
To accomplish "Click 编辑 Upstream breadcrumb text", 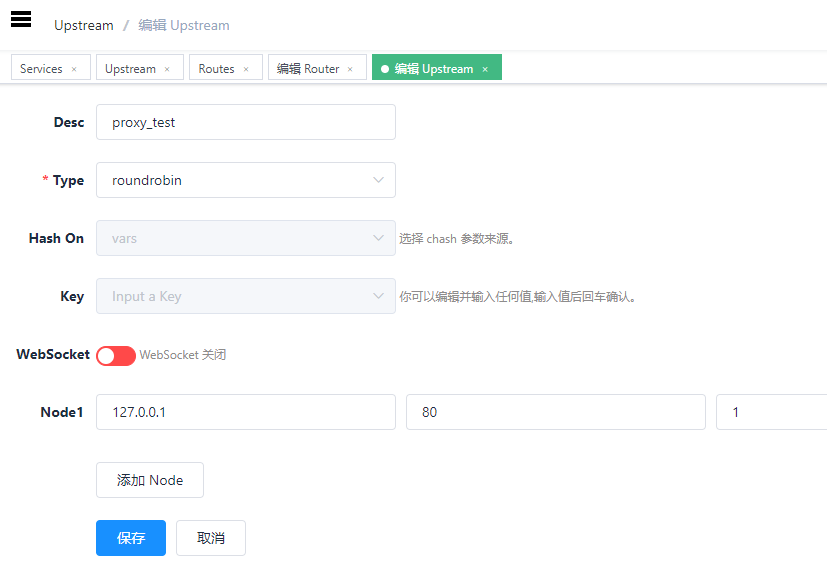I will coord(184,25).
